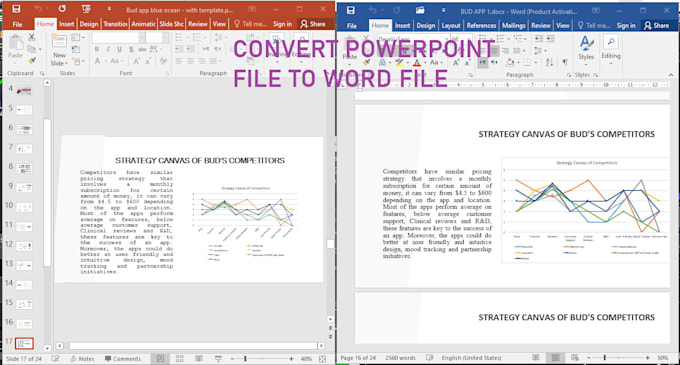The width and height of the screenshot is (680, 365).
Task: Click Share in PowerPoint
Action: [313, 24]
